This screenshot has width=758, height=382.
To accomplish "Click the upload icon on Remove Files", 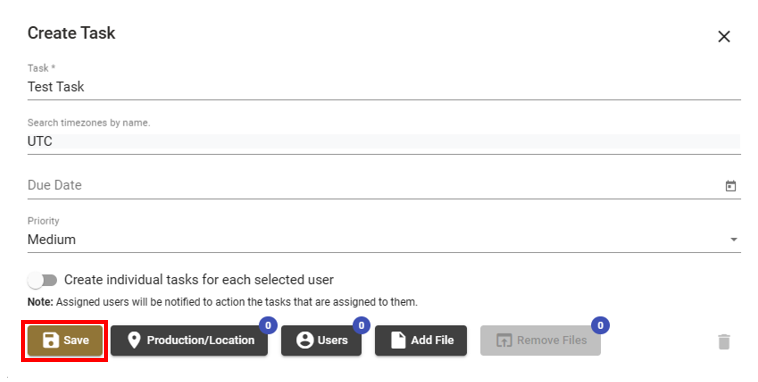I will pyautogui.click(x=504, y=340).
